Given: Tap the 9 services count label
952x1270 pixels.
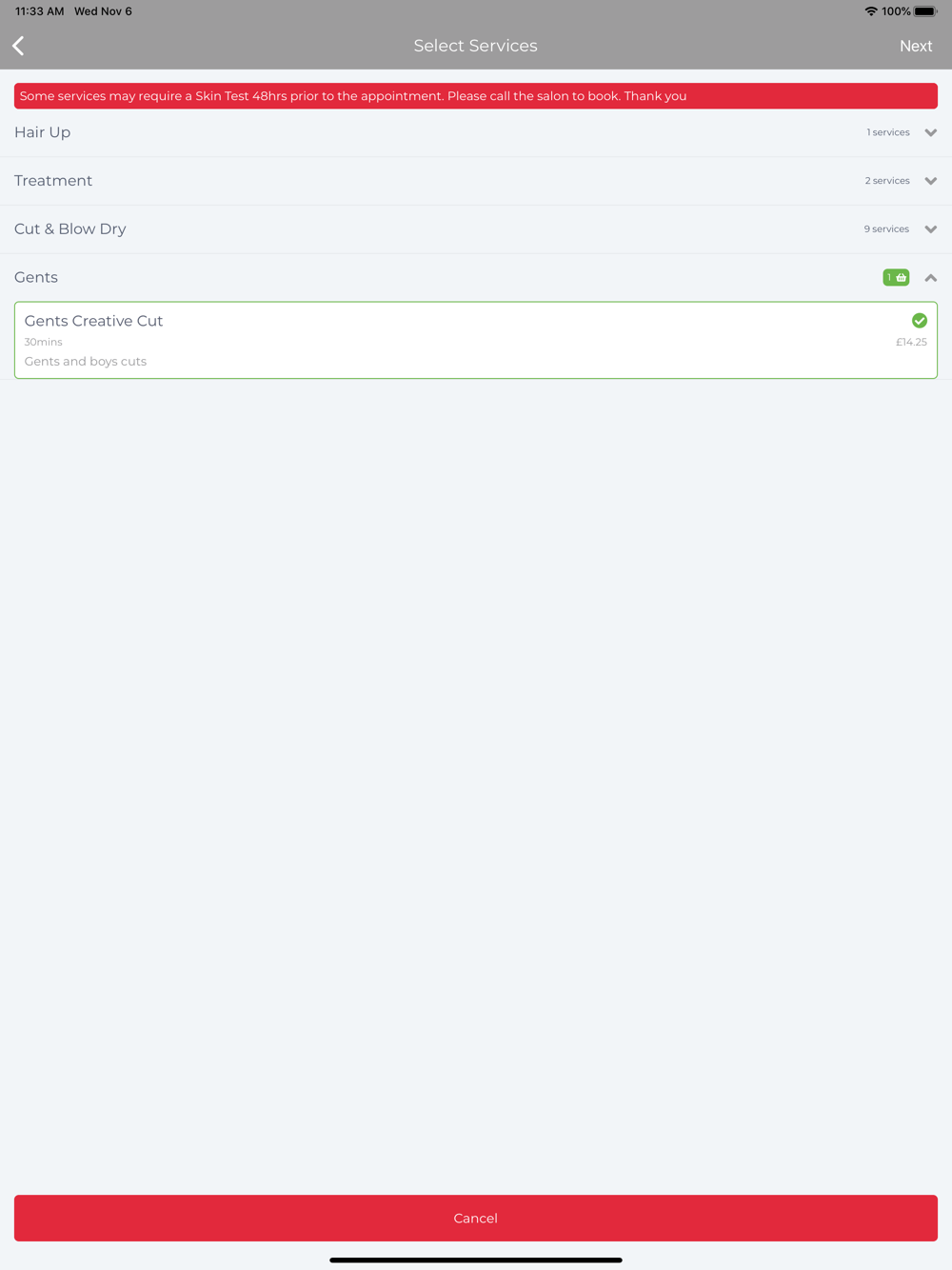Looking at the screenshot, I should click(x=886, y=229).
